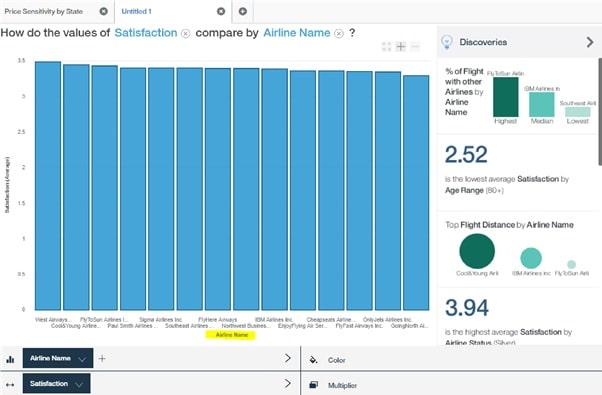Image resolution: width=602 pixels, height=395 pixels.
Task: Collapse the Discoveries panel with the arrow
Action: coord(590,42)
